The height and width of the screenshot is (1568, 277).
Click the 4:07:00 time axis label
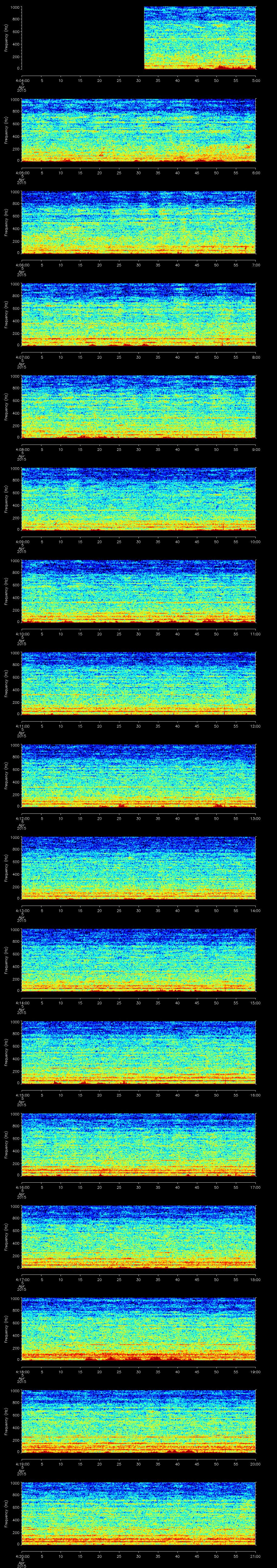coord(22,357)
